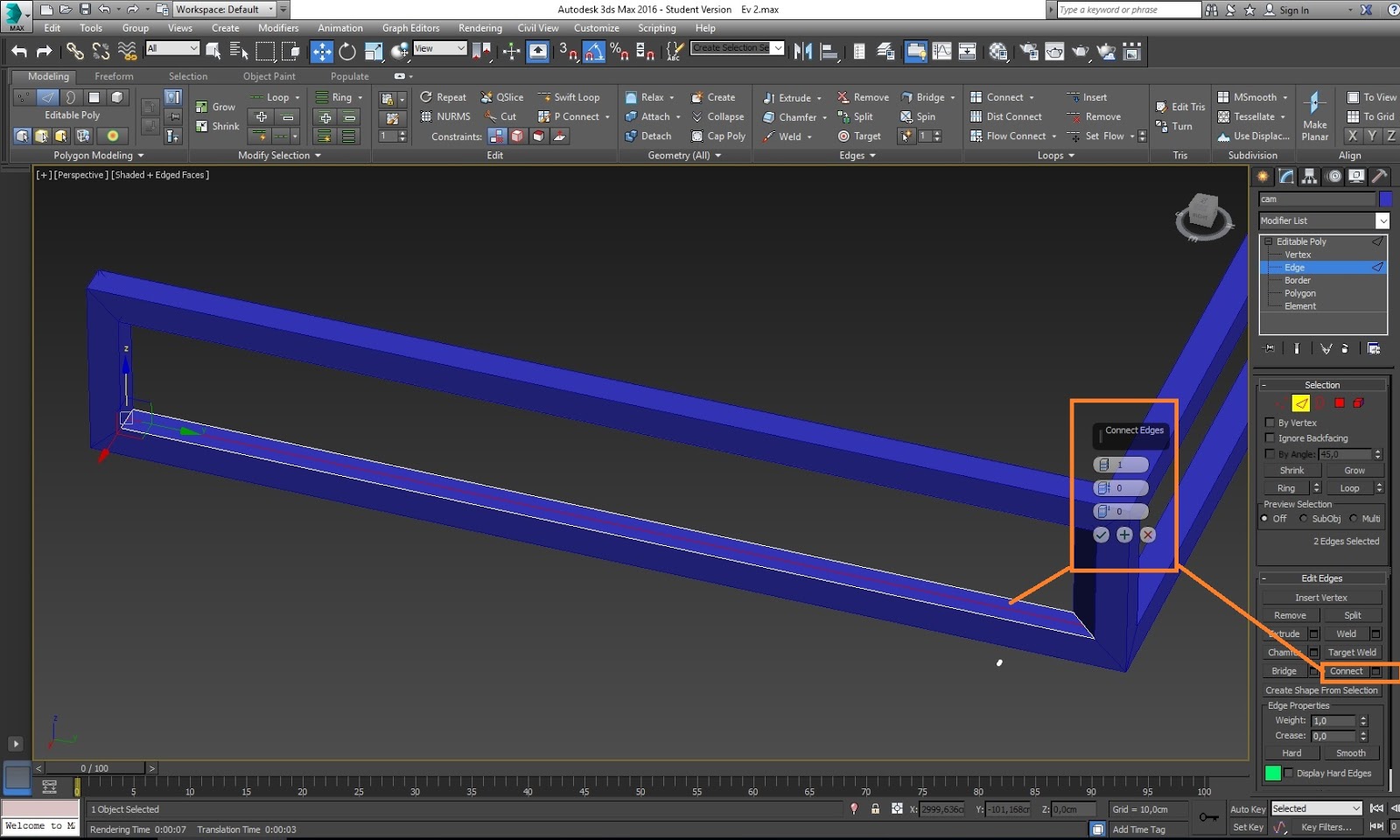The image size is (1400, 840).
Task: Activate the QSlice tool
Action: coord(501,96)
